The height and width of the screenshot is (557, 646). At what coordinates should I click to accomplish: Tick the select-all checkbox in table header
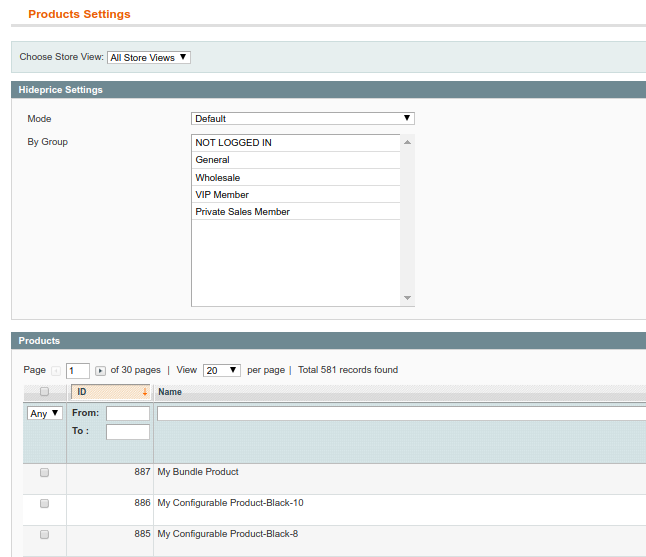tap(44, 392)
